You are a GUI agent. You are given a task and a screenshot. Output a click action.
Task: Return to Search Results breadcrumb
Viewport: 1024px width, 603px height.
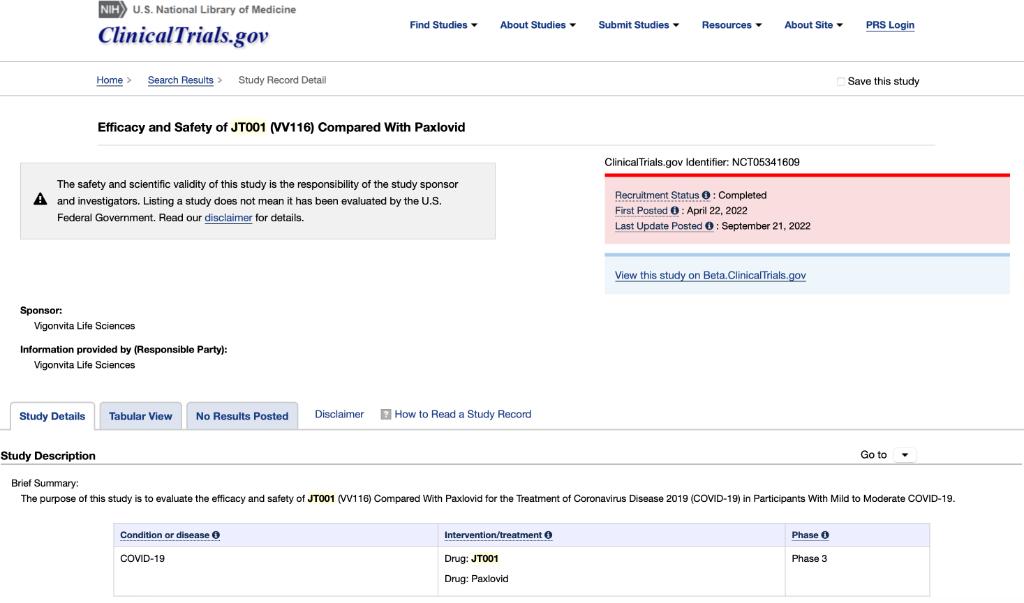(x=181, y=80)
